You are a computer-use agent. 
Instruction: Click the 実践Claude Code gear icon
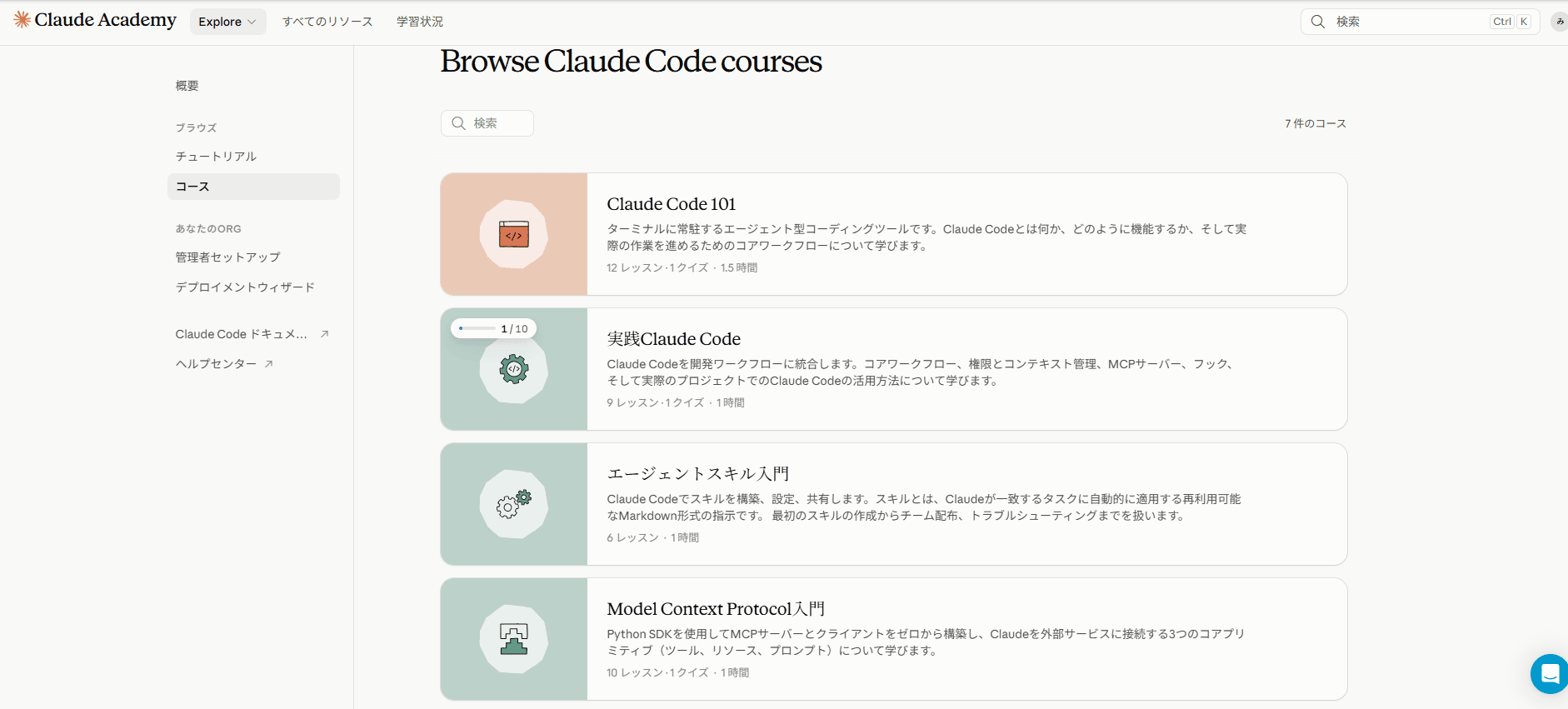[x=514, y=369]
